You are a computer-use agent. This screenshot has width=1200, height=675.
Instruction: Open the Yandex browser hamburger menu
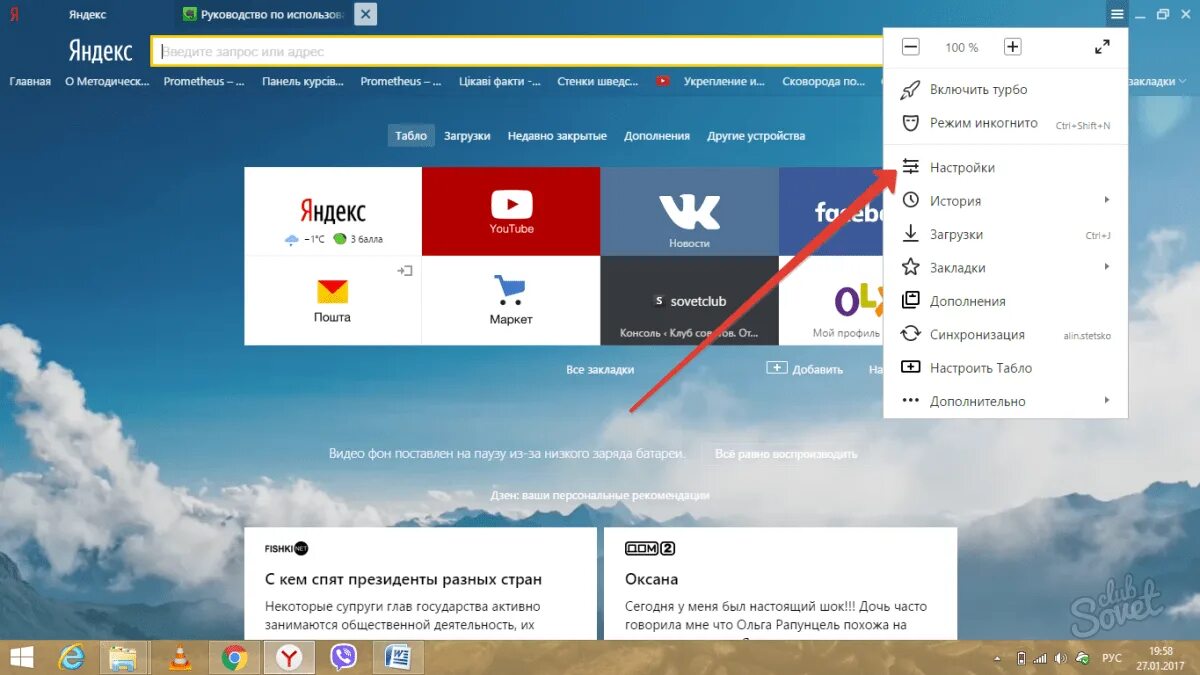[x=1117, y=14]
